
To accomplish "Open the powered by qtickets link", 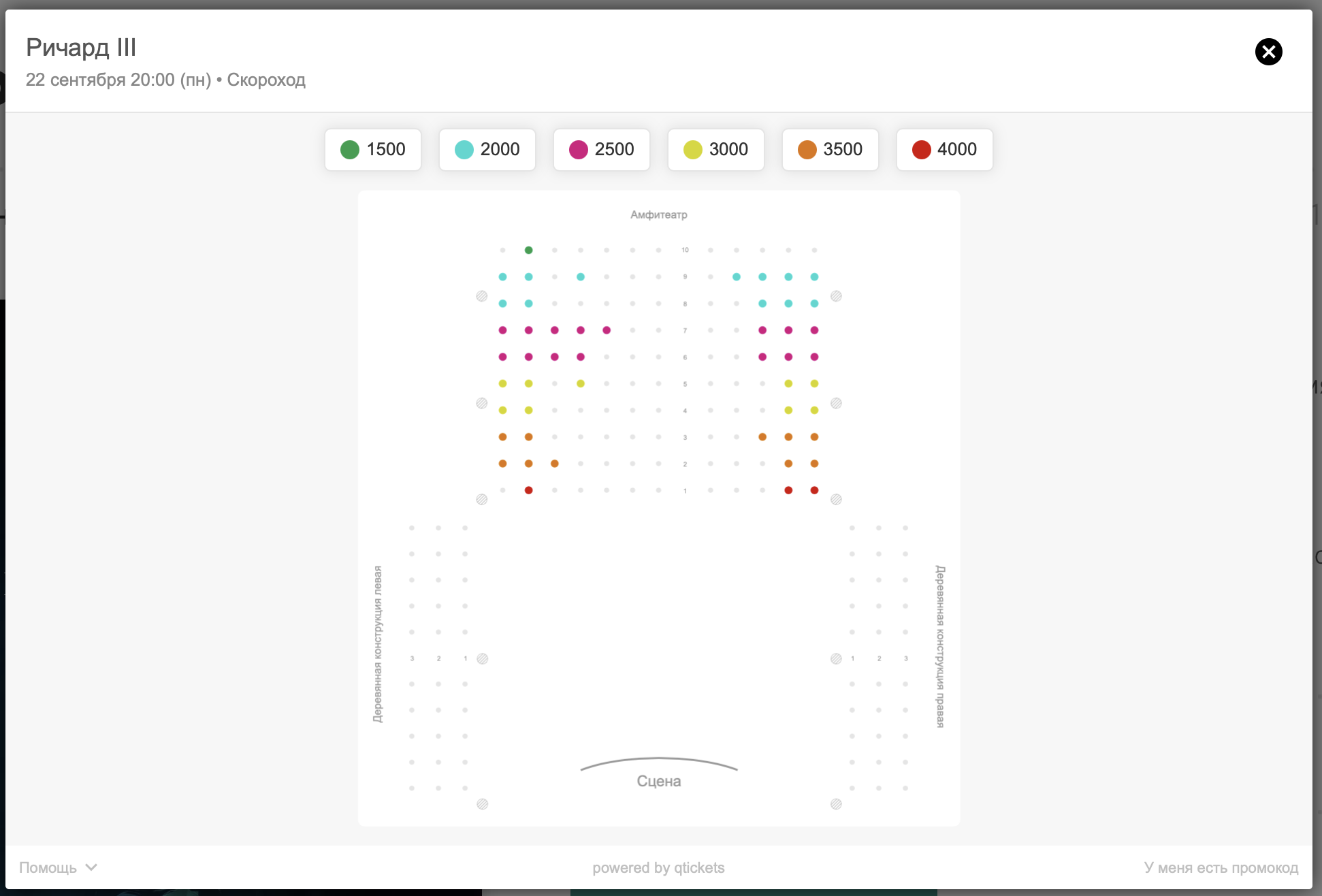I will 658,867.
